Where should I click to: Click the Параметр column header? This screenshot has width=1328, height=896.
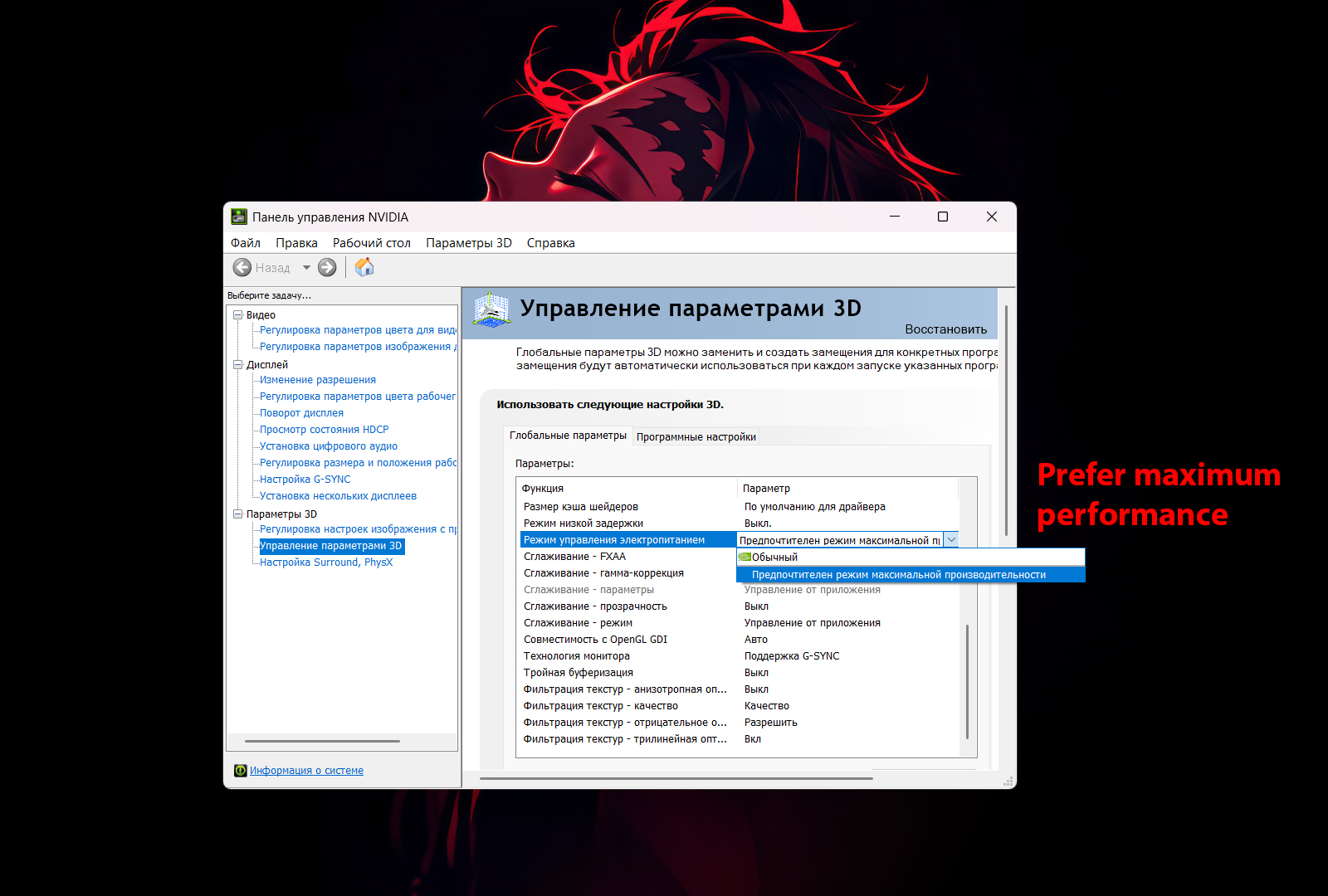848,489
